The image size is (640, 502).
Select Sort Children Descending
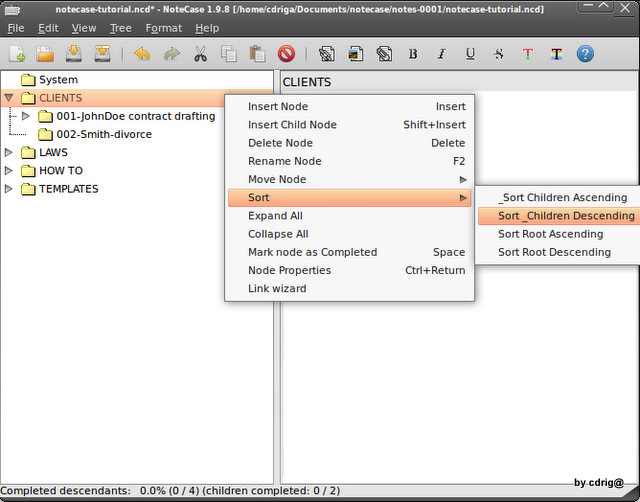pyautogui.click(x=558, y=215)
